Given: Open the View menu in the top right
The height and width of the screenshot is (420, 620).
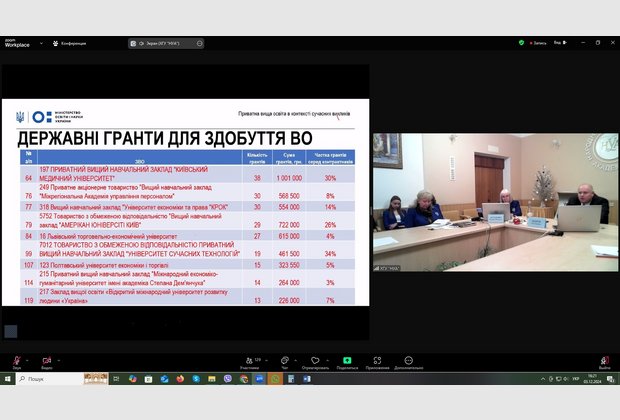Looking at the screenshot, I should 560,42.
